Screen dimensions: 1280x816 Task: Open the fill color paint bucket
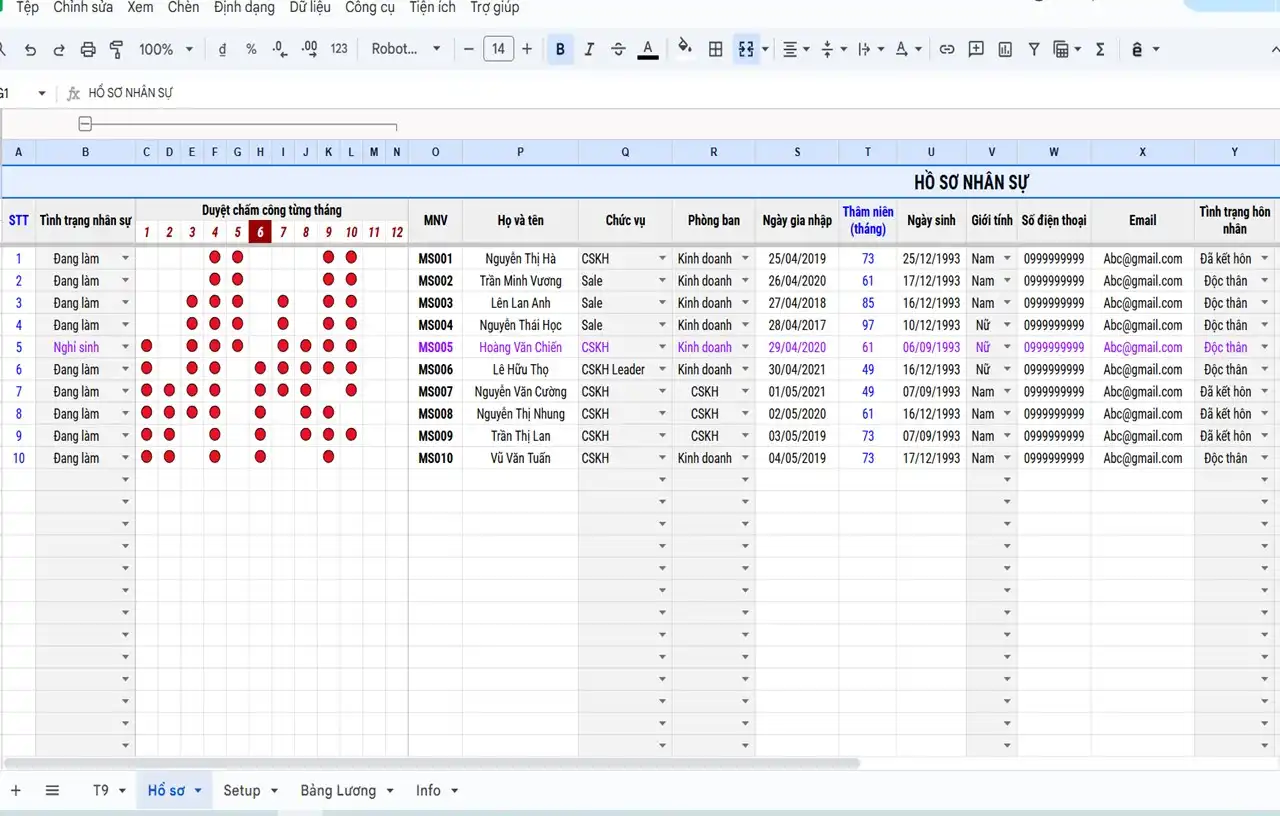(684, 49)
